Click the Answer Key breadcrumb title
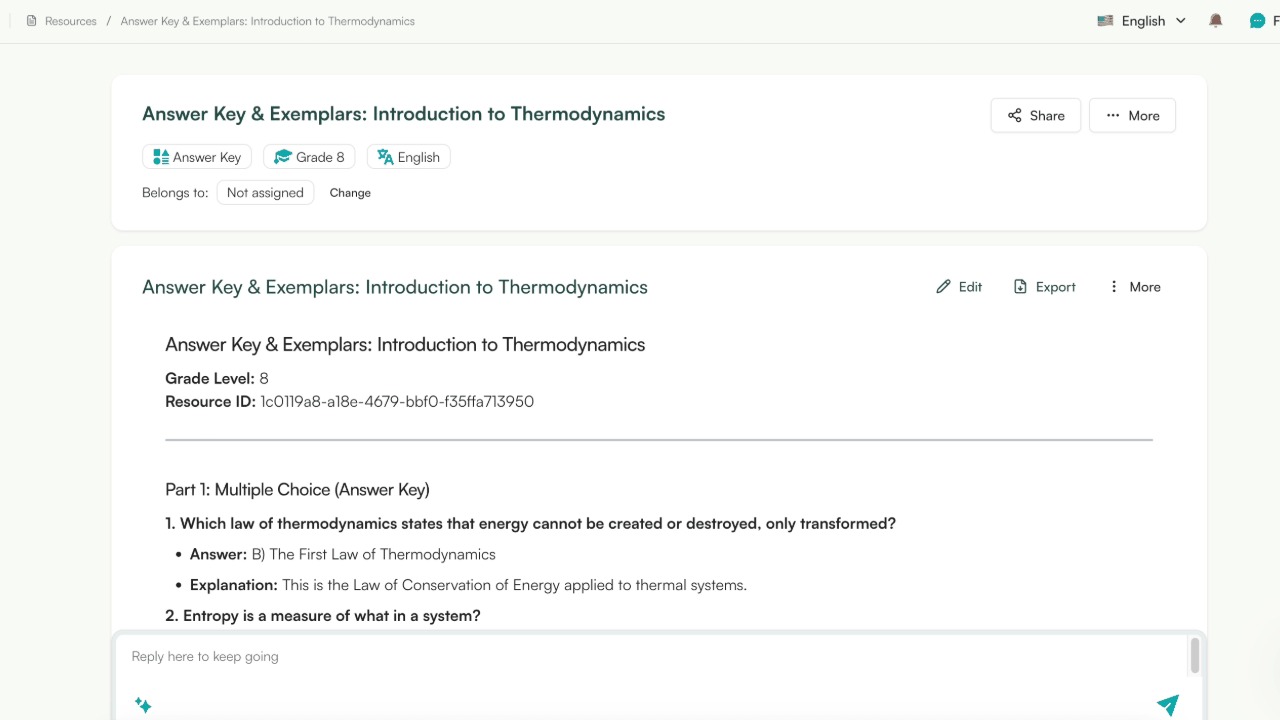This screenshot has width=1280, height=720. [x=267, y=20]
